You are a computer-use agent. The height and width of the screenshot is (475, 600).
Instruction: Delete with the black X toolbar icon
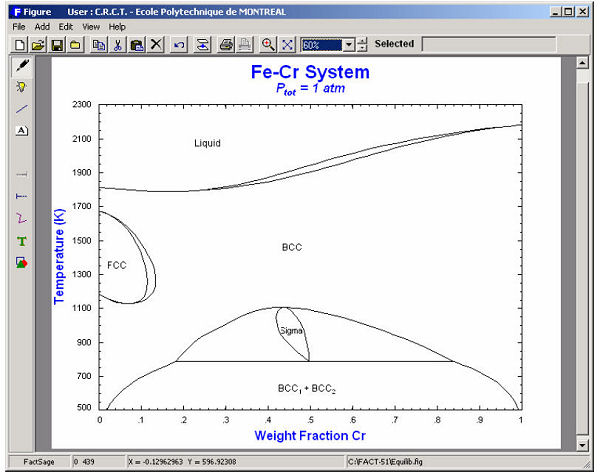click(x=156, y=45)
